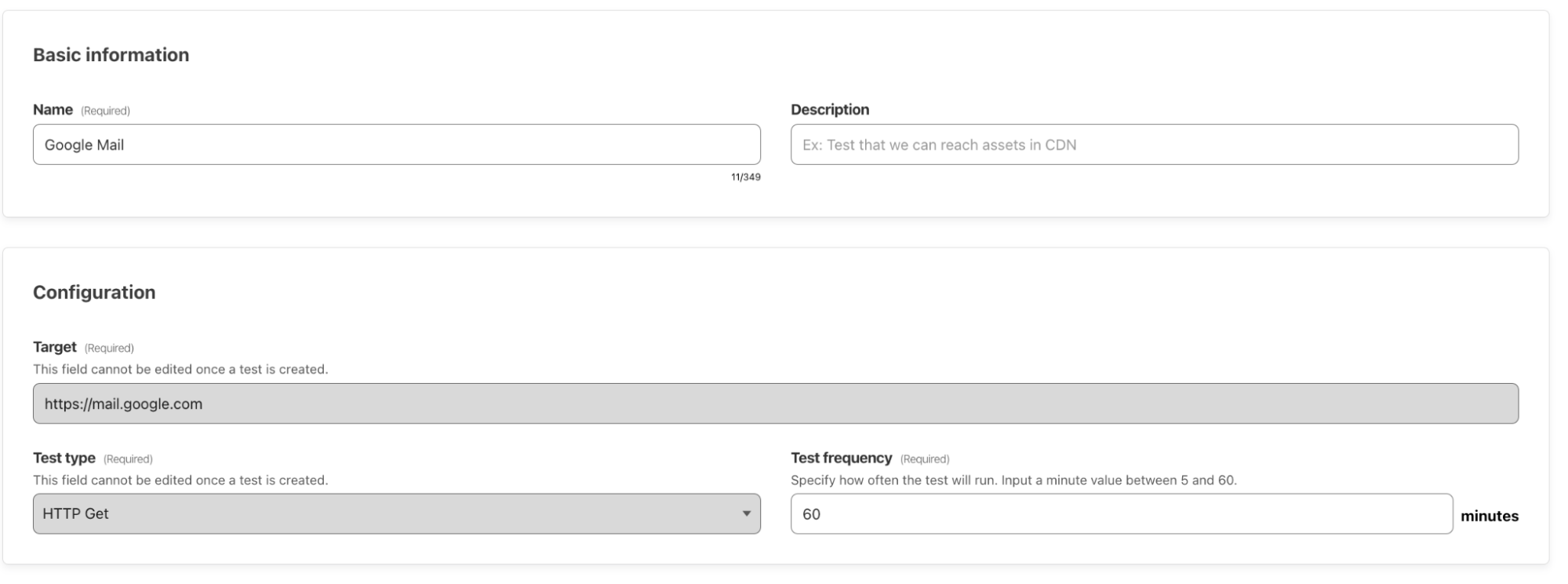Click the 'Configuration' section heading
Viewport: 1568px width, 584px height.
coord(94,292)
